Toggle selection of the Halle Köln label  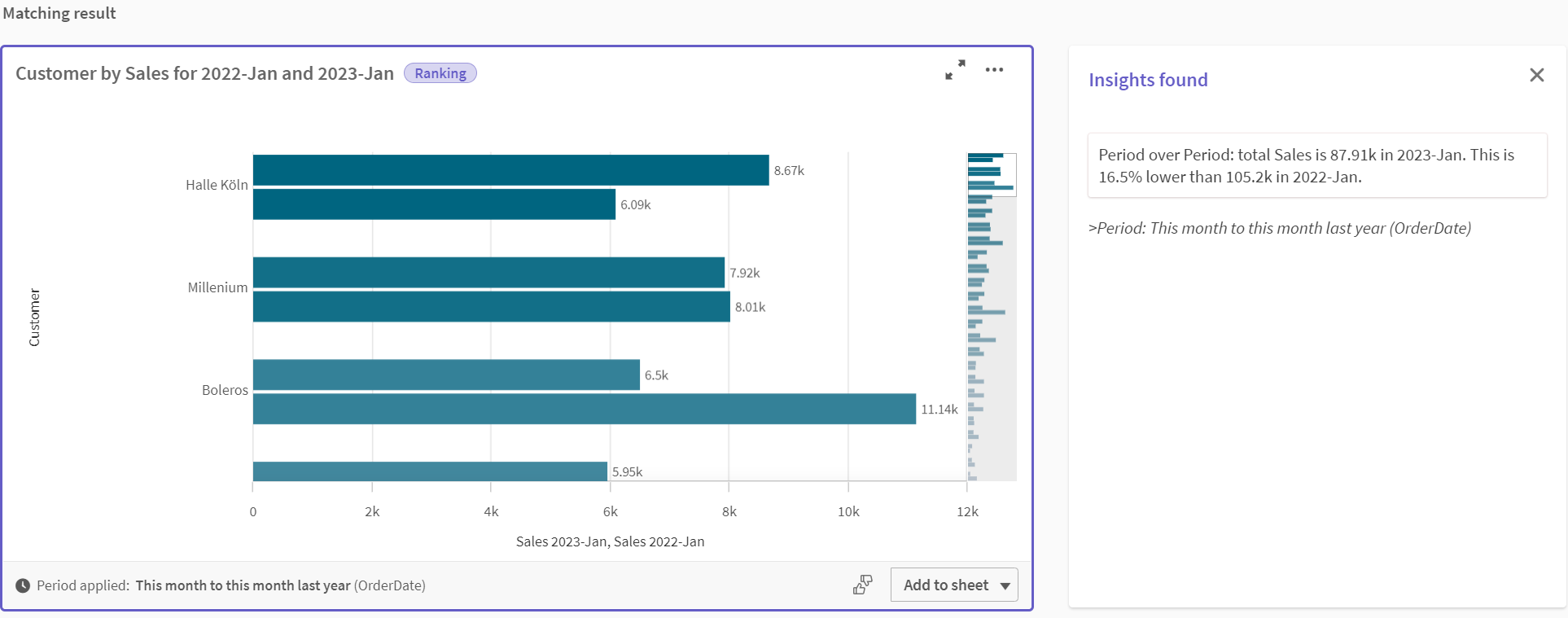point(215,185)
